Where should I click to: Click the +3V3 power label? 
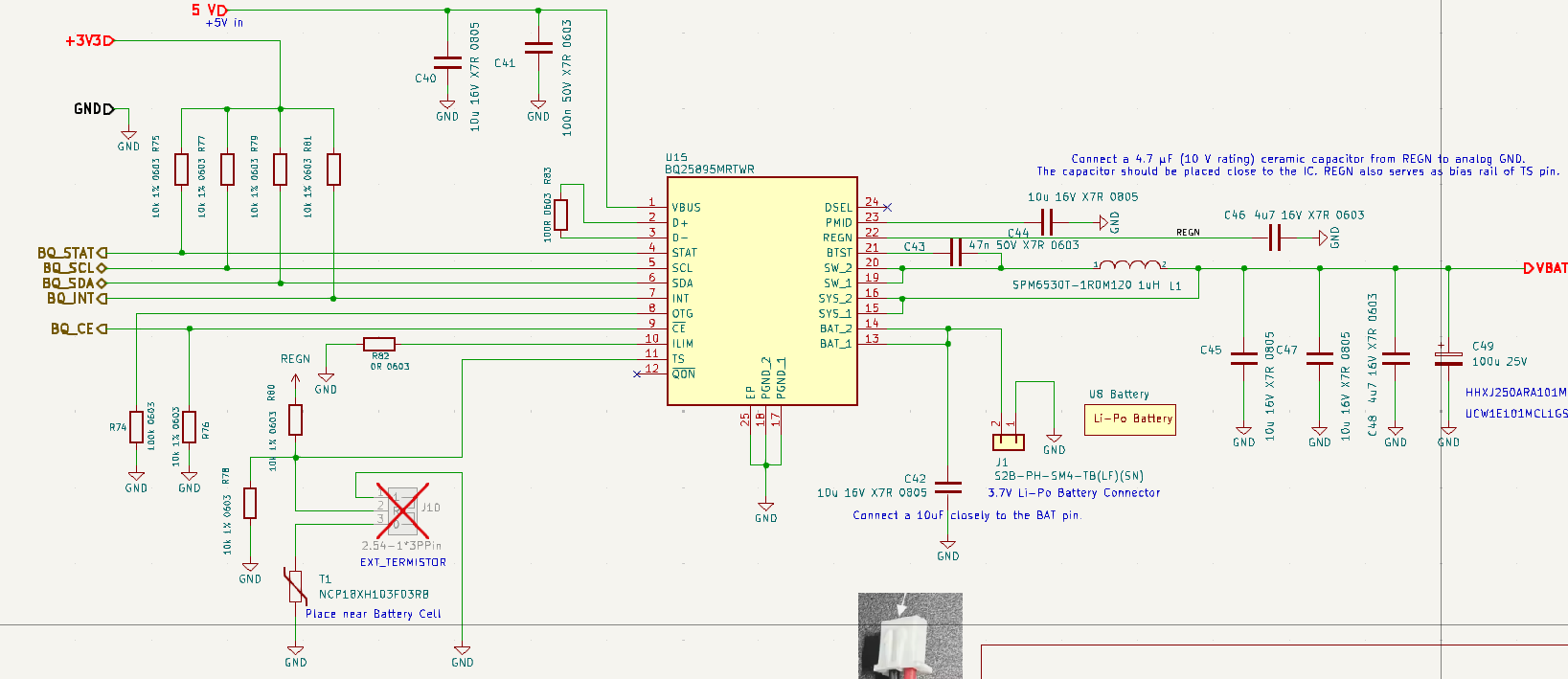[89, 40]
